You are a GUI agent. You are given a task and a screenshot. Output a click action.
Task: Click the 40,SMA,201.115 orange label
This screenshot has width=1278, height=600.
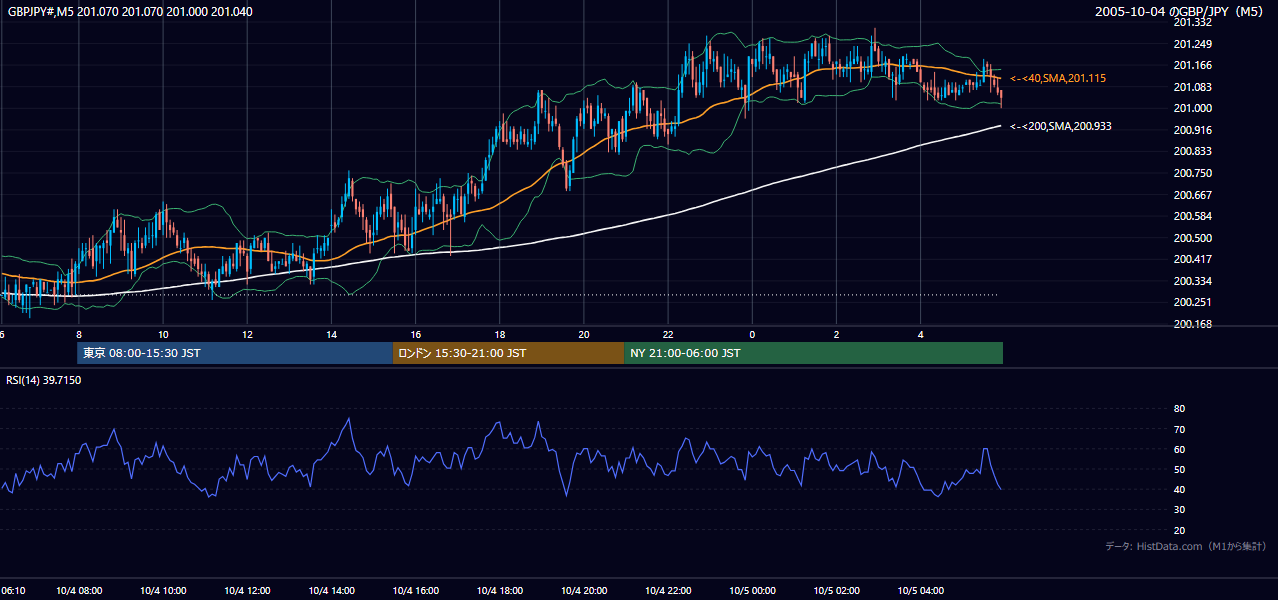point(1058,78)
